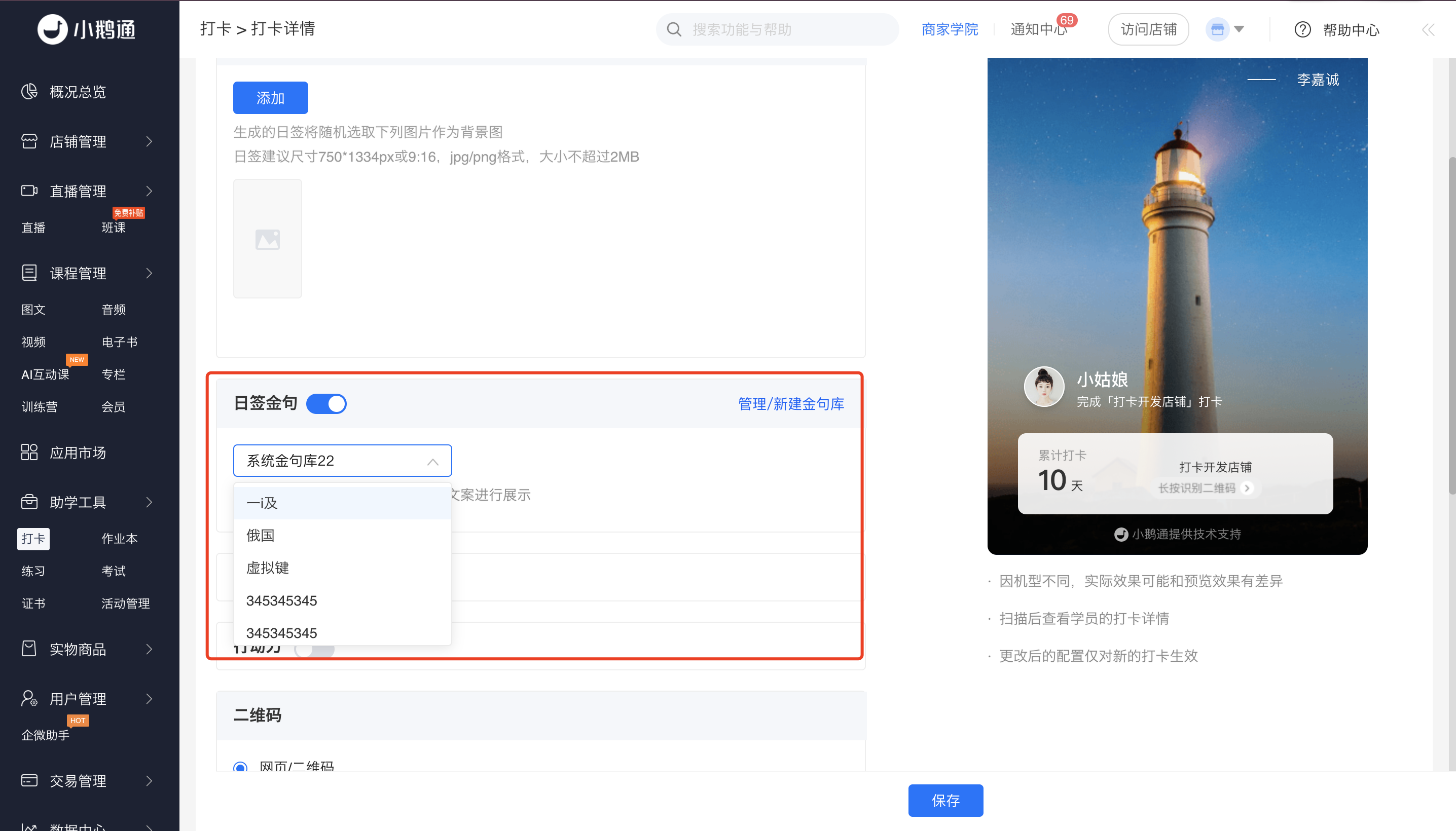The width and height of the screenshot is (1456, 831).
Task: Expand the 交易管理 menu chevron
Action: pos(149,780)
